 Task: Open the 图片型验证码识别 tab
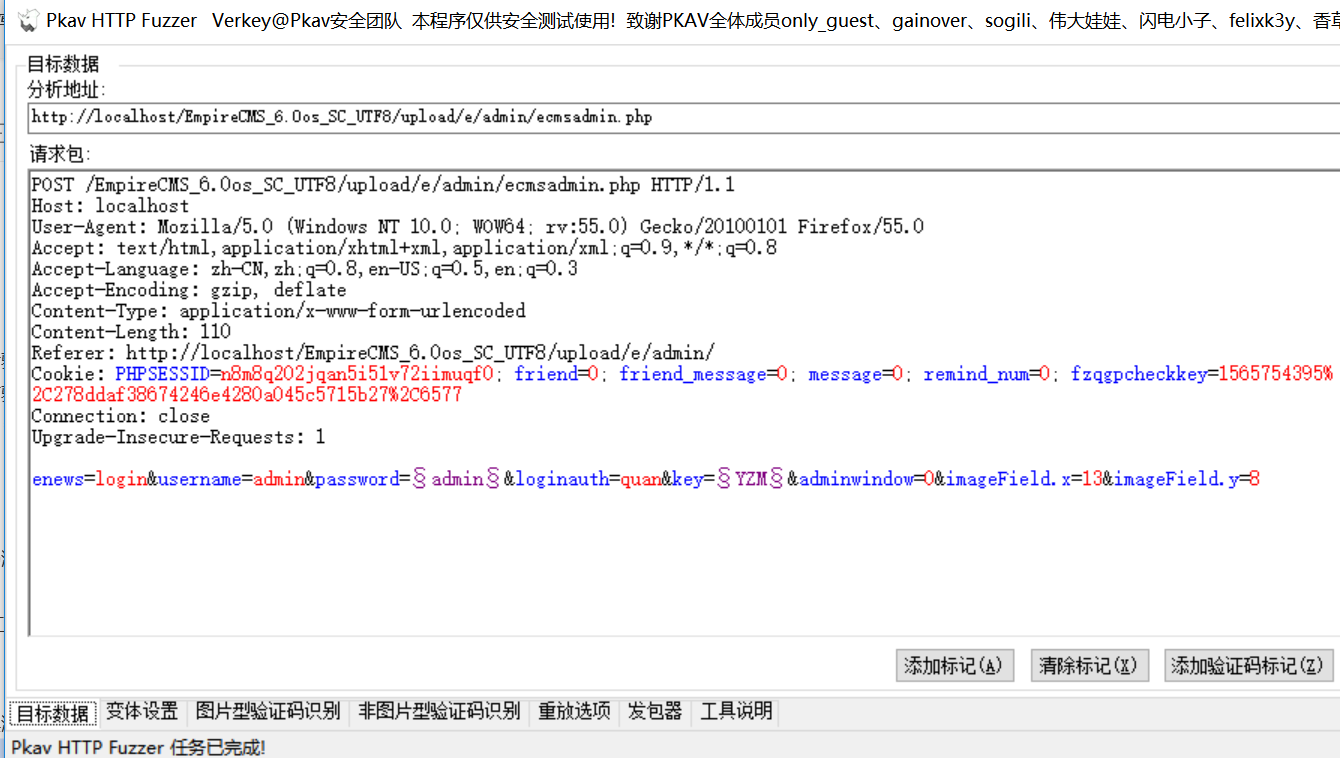coord(268,712)
